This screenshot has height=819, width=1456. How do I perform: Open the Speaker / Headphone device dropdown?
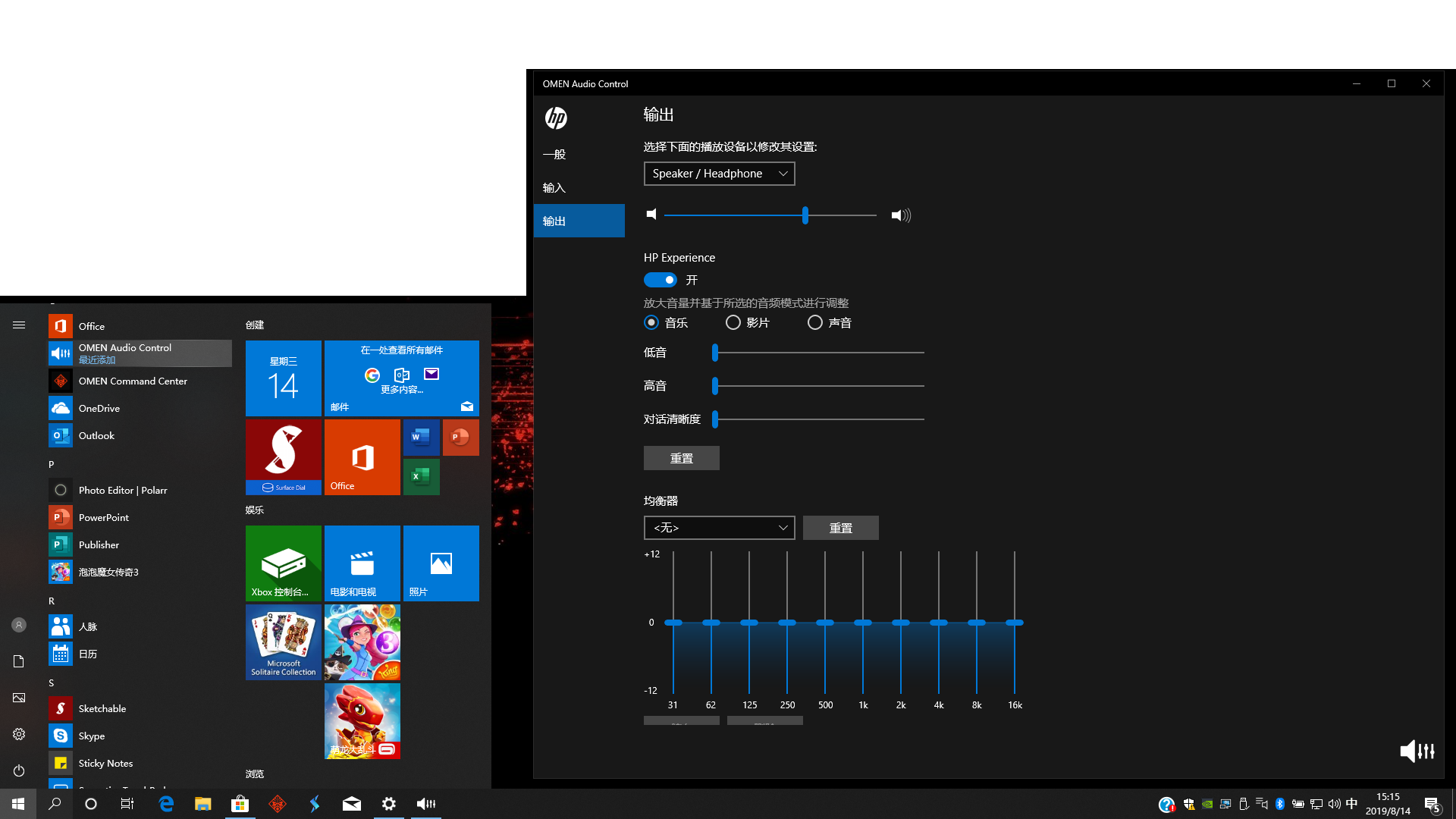719,173
